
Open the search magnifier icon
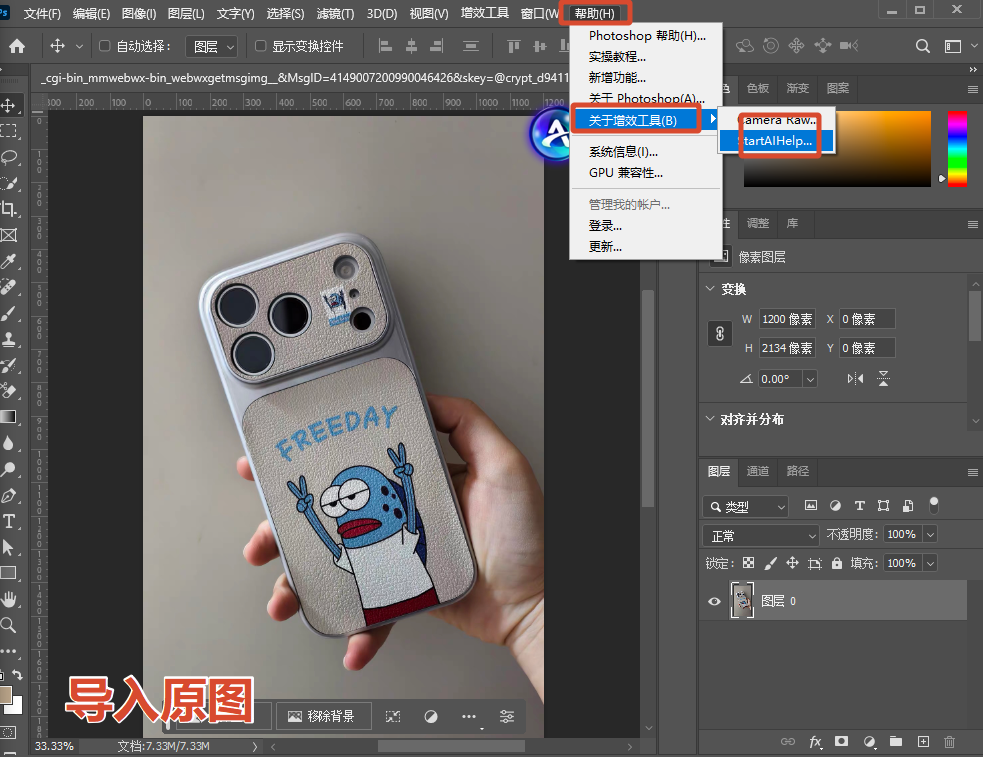(922, 46)
